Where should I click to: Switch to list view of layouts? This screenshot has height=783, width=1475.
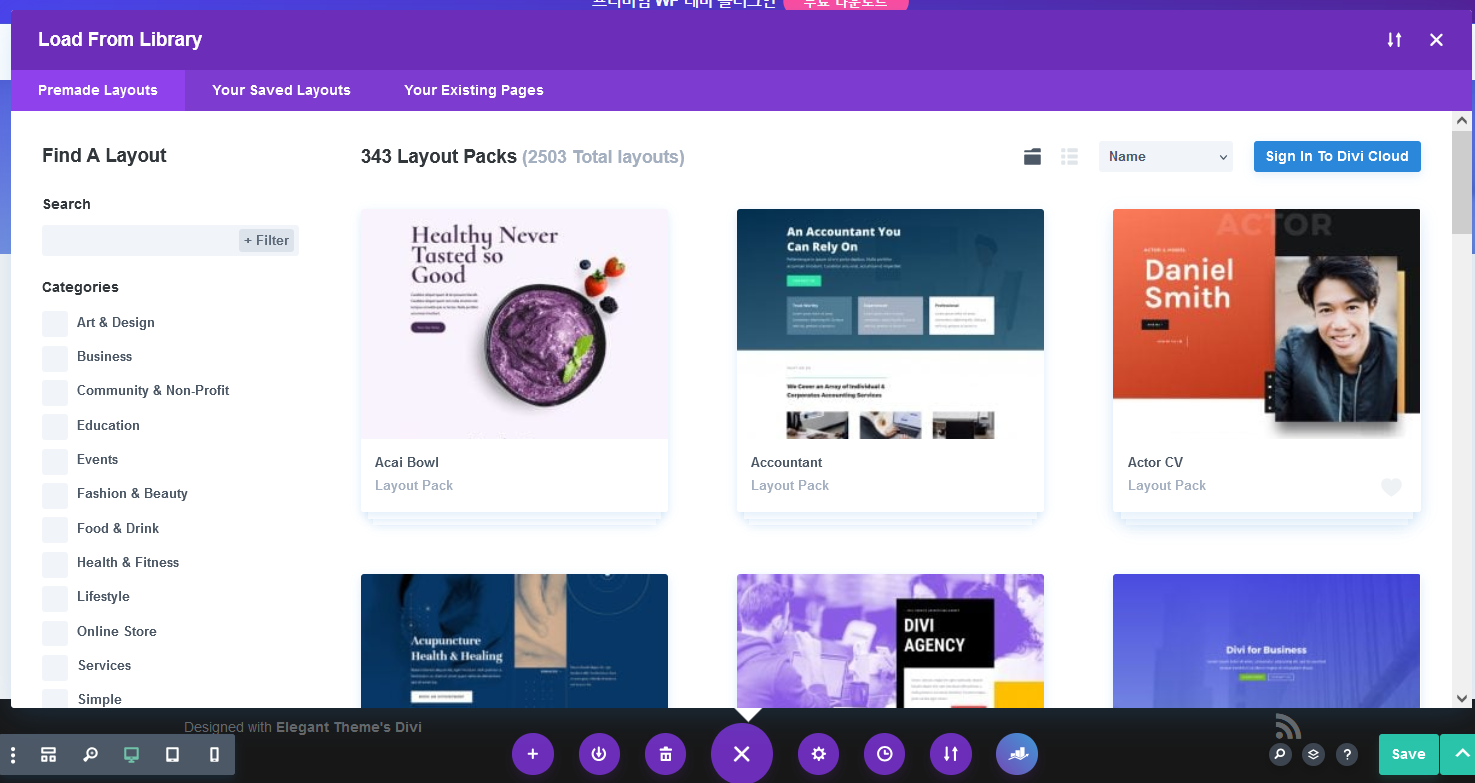click(x=1070, y=157)
